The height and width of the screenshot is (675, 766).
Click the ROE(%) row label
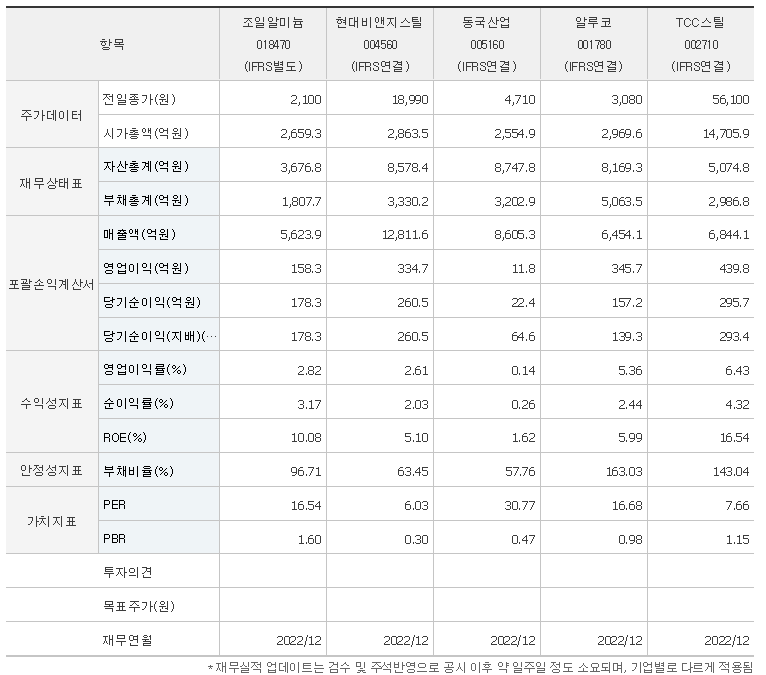coord(125,437)
